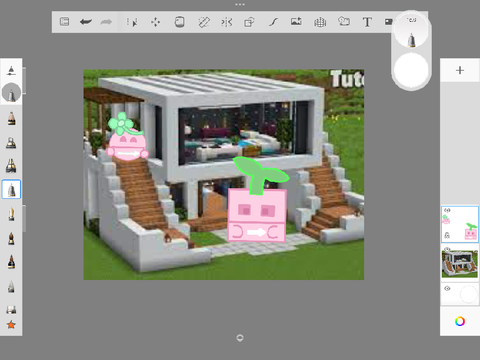Open the white color puck
The image size is (480, 360).
(411, 70)
